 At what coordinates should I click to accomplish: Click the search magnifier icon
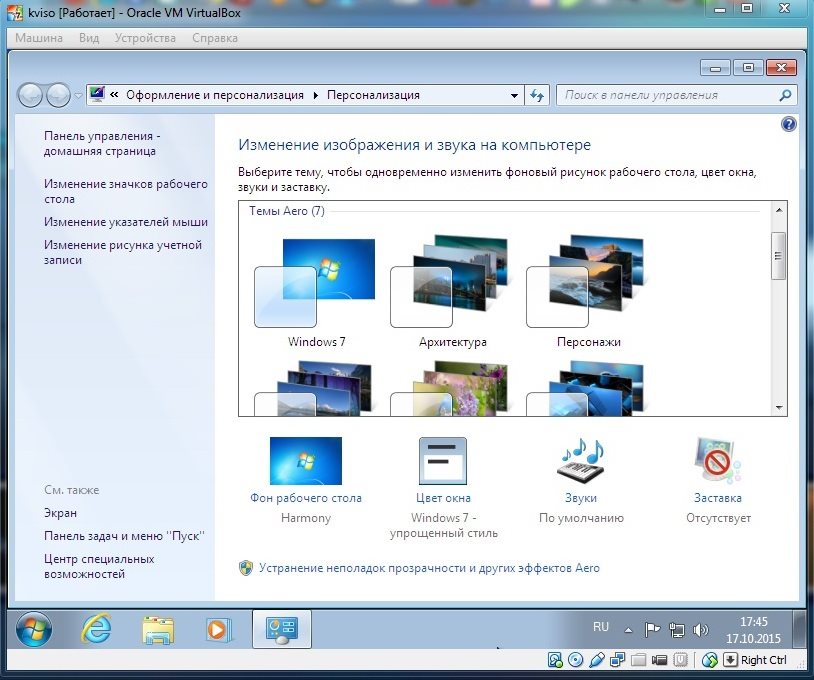785,96
